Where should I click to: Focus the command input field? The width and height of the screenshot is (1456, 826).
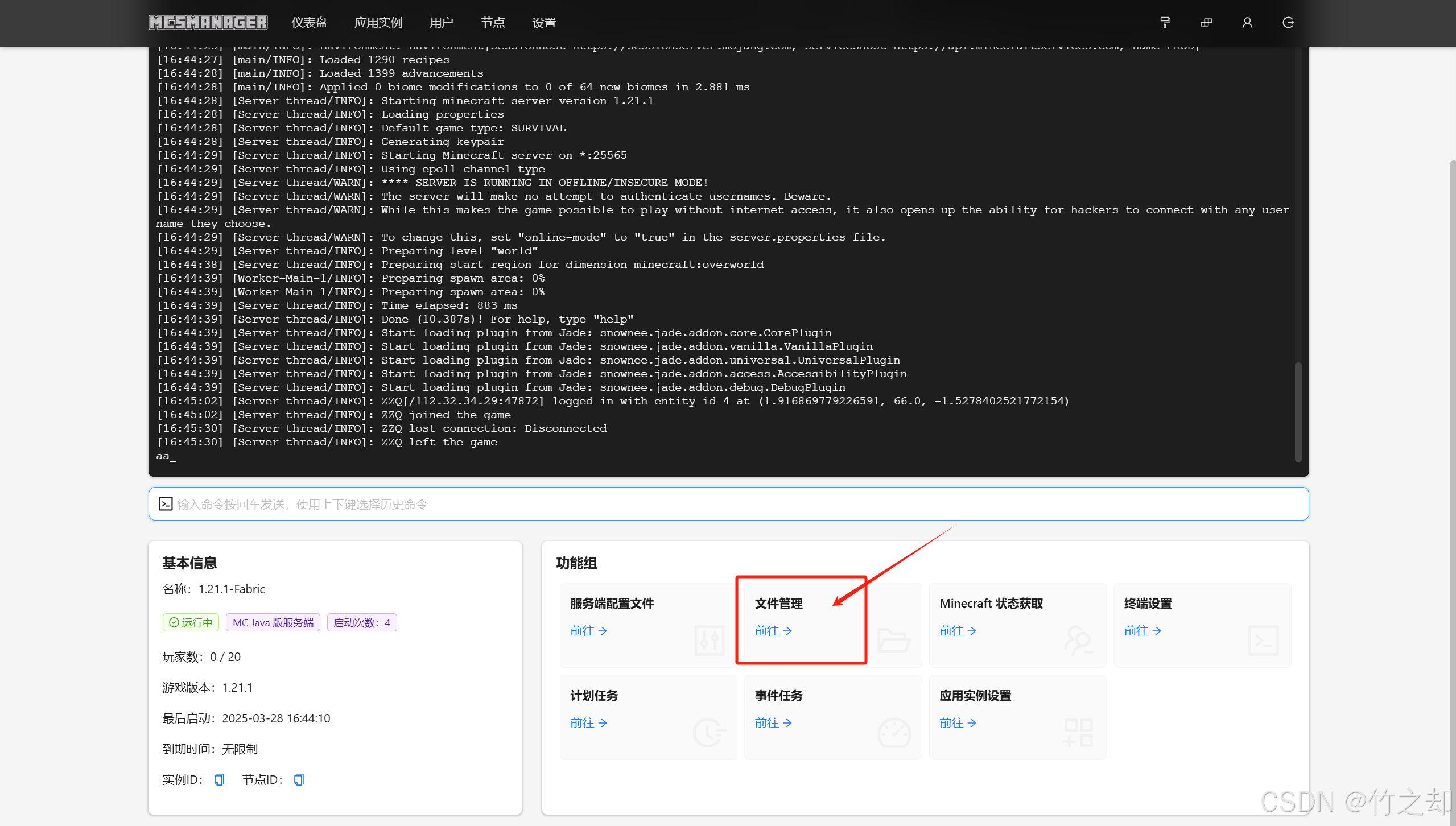728,504
